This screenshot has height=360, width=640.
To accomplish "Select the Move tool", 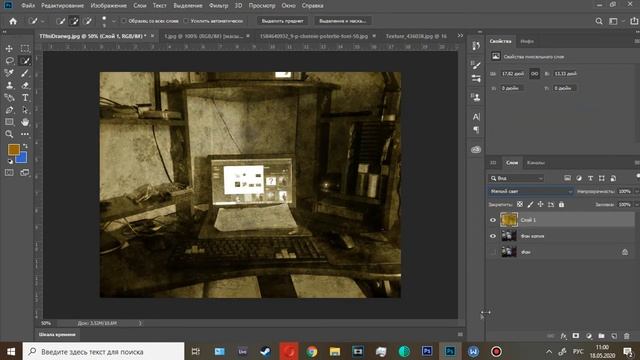I will [x=9, y=49].
